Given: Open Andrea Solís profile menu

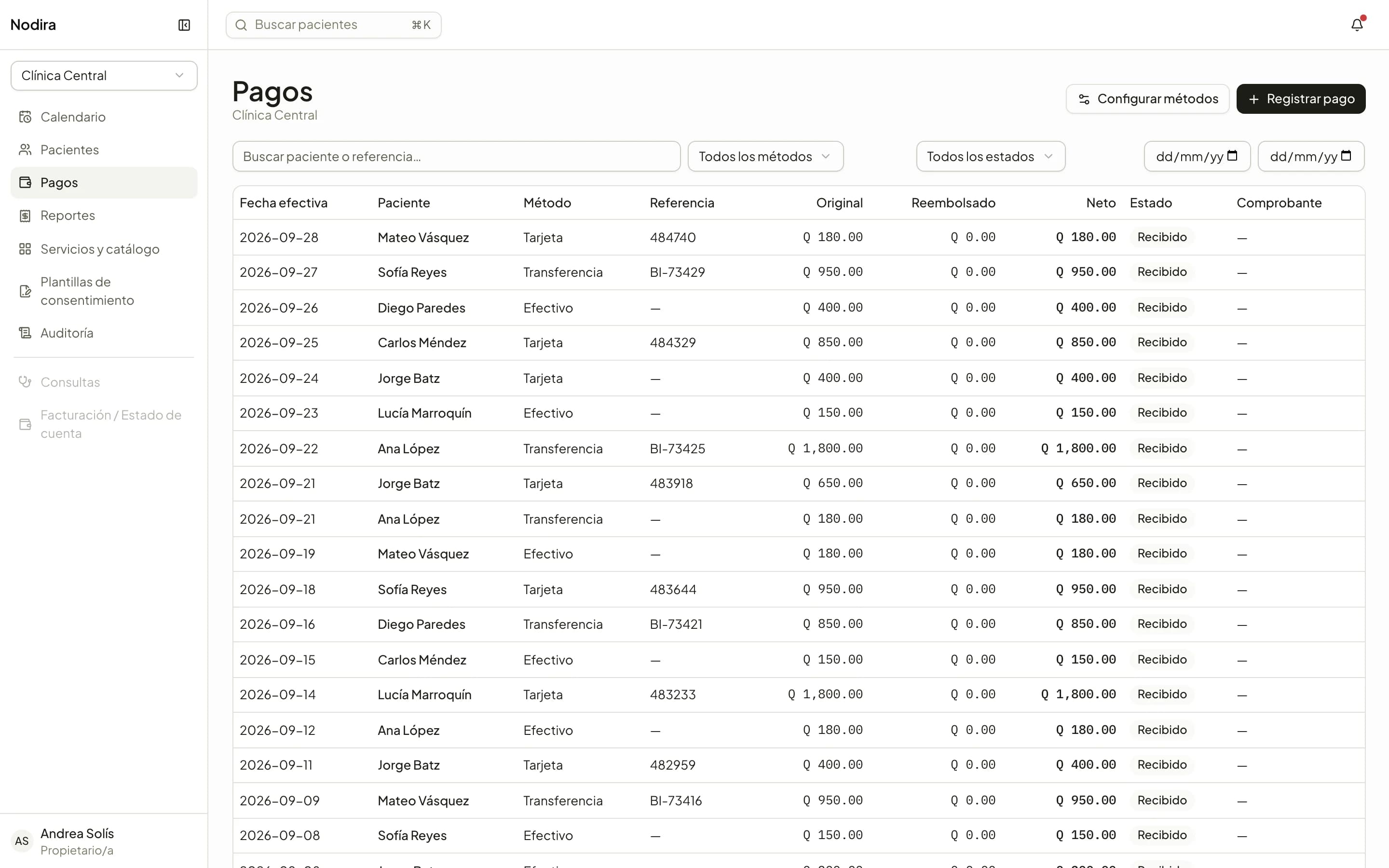Looking at the screenshot, I should 104,841.
